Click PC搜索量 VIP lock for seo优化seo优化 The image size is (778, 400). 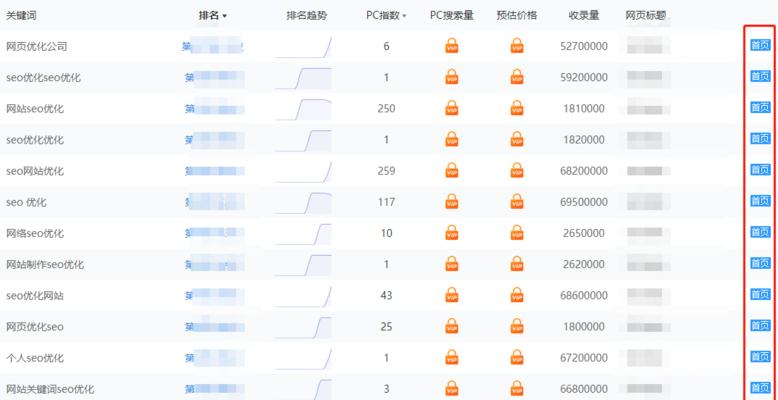point(452,77)
